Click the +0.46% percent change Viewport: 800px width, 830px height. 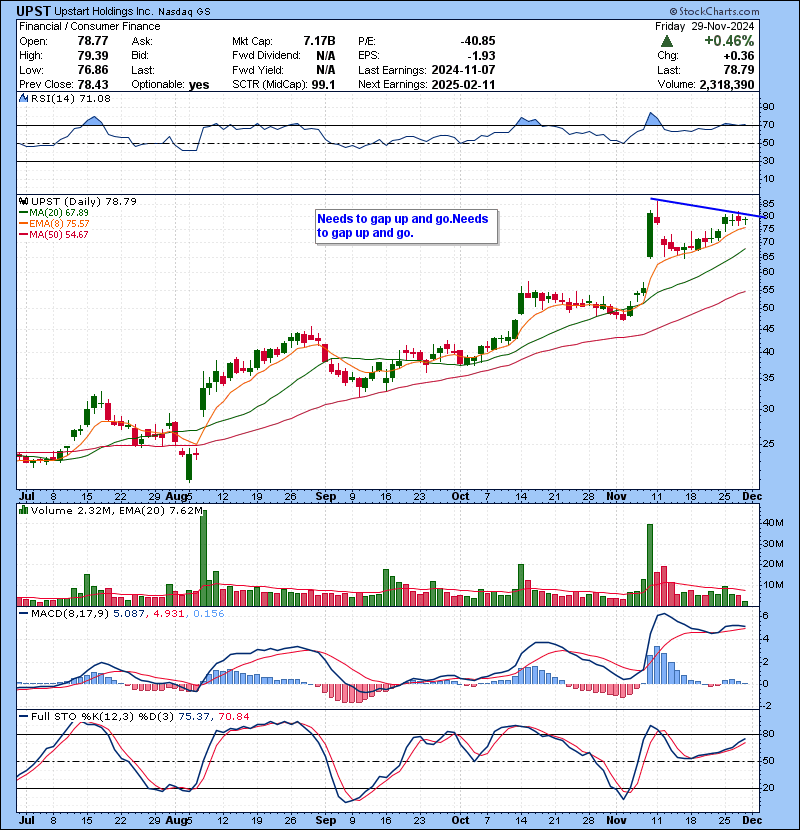pyautogui.click(x=729, y=41)
